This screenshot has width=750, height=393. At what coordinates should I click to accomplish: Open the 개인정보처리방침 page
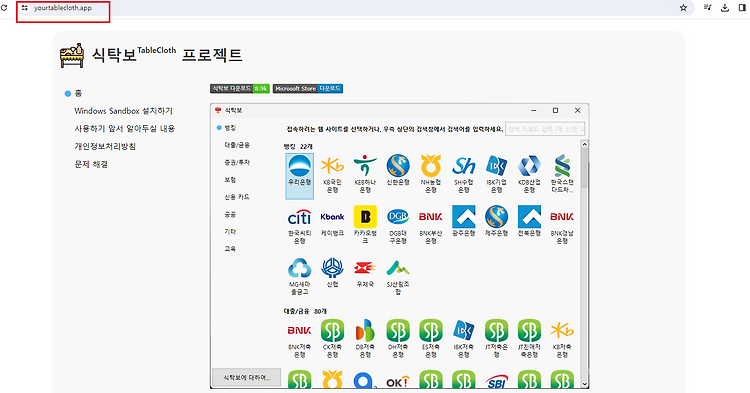(x=105, y=146)
